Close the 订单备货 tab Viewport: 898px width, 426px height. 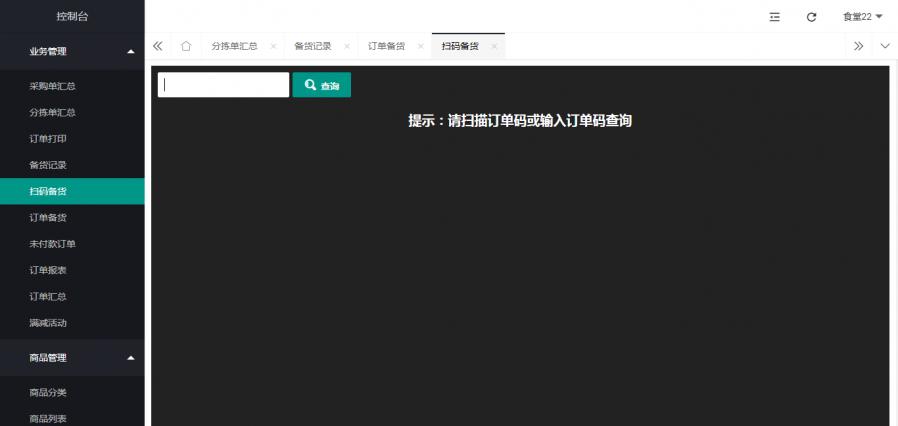pos(421,46)
